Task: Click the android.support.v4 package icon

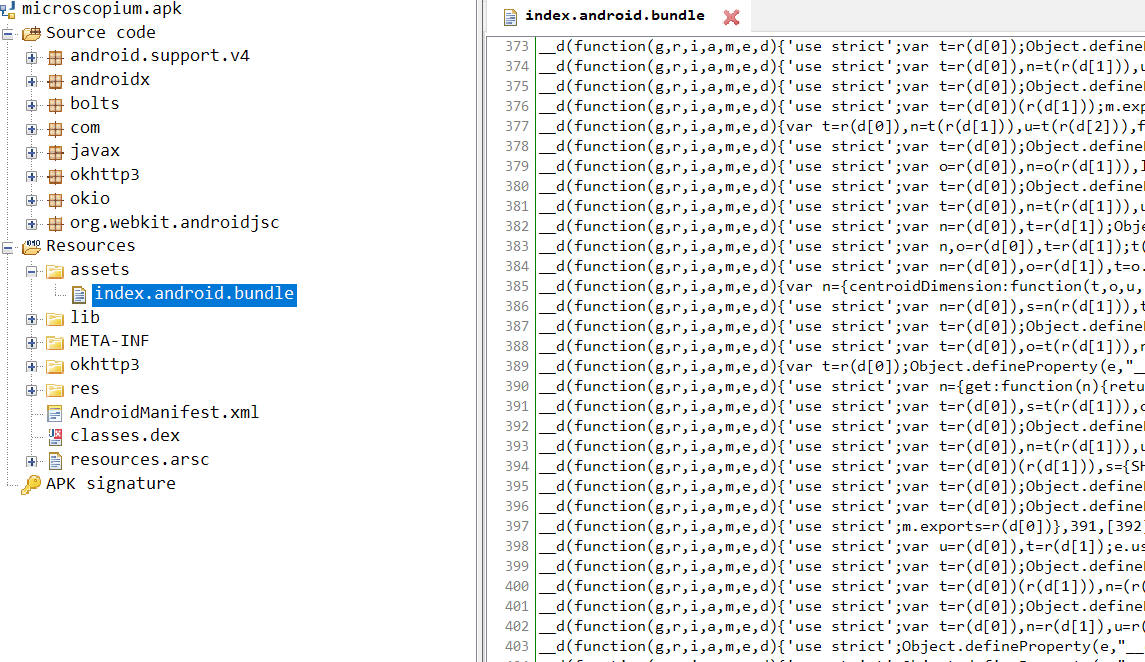Action: click(x=55, y=57)
